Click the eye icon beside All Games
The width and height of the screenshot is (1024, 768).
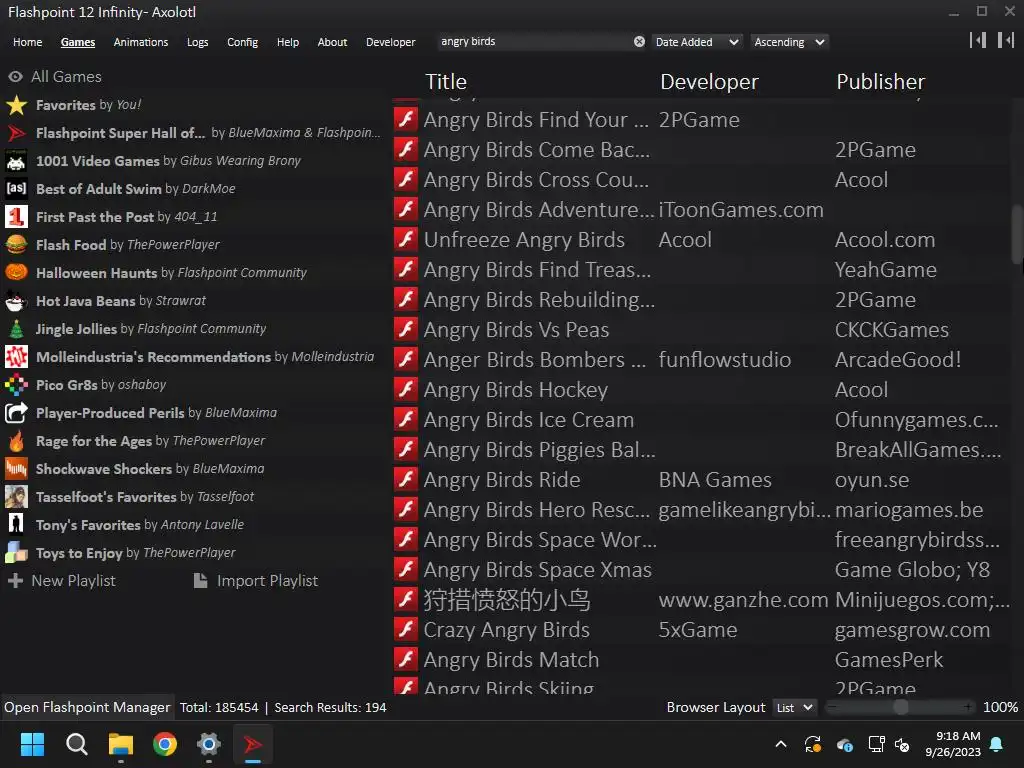pyautogui.click(x=16, y=76)
